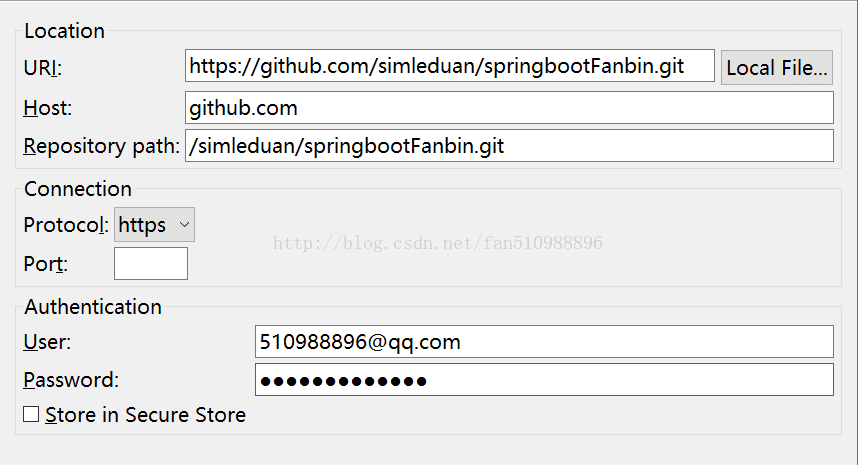This screenshot has height=465, width=858.
Task: Click the "Repository path:" label
Action: (x=102, y=146)
